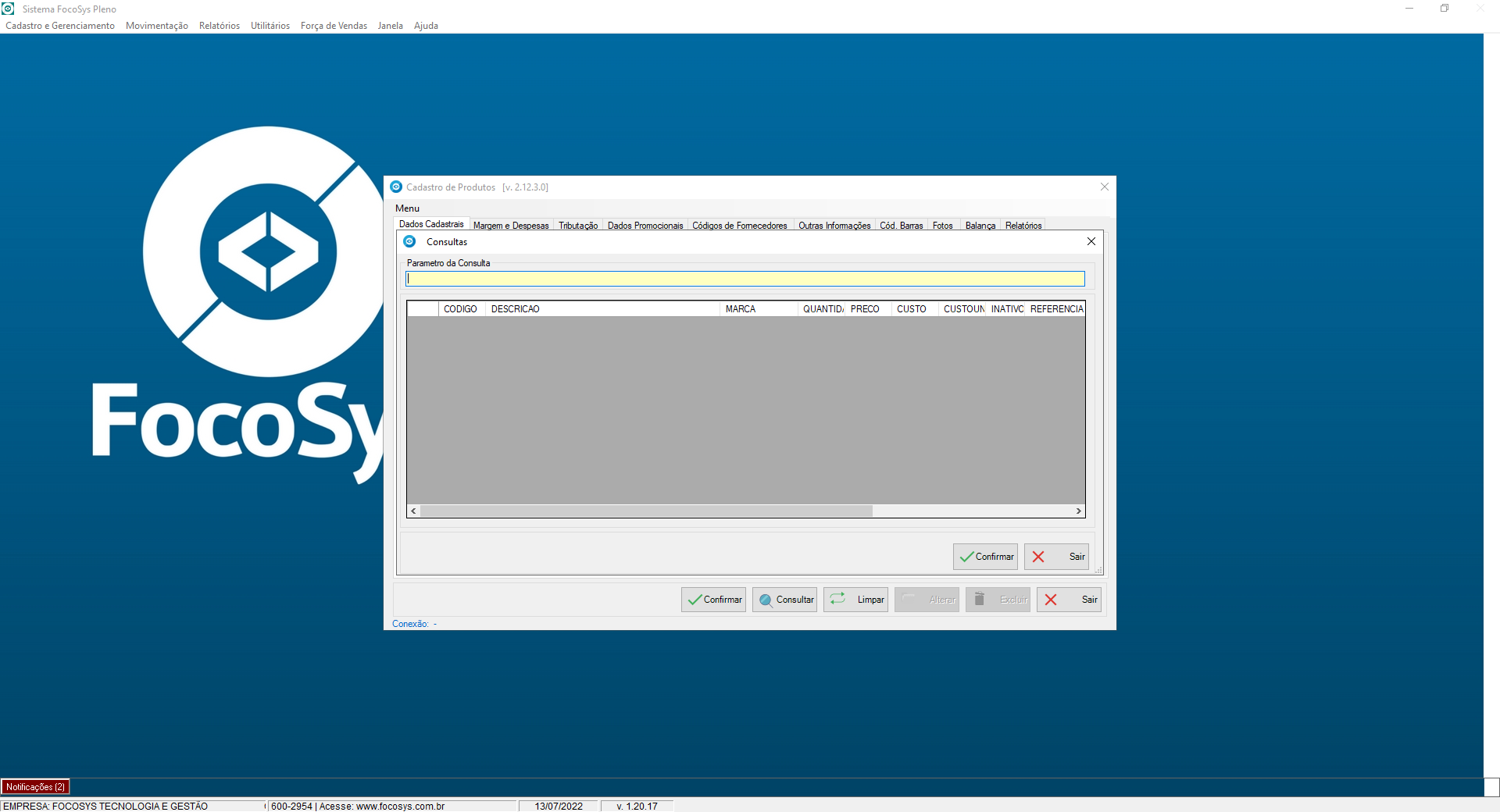This screenshot has height=812, width=1500.
Task: Click the Consultar button
Action: click(x=784, y=600)
